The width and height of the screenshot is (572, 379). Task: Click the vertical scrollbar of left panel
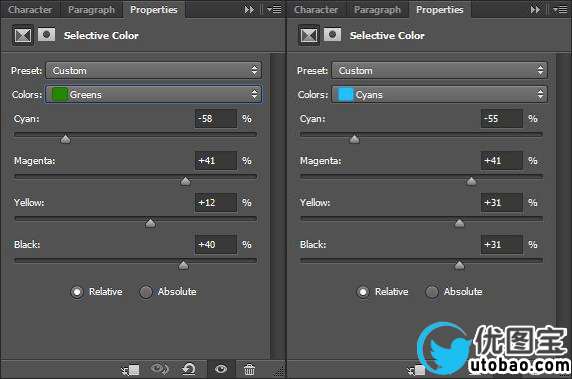[x=278, y=206]
